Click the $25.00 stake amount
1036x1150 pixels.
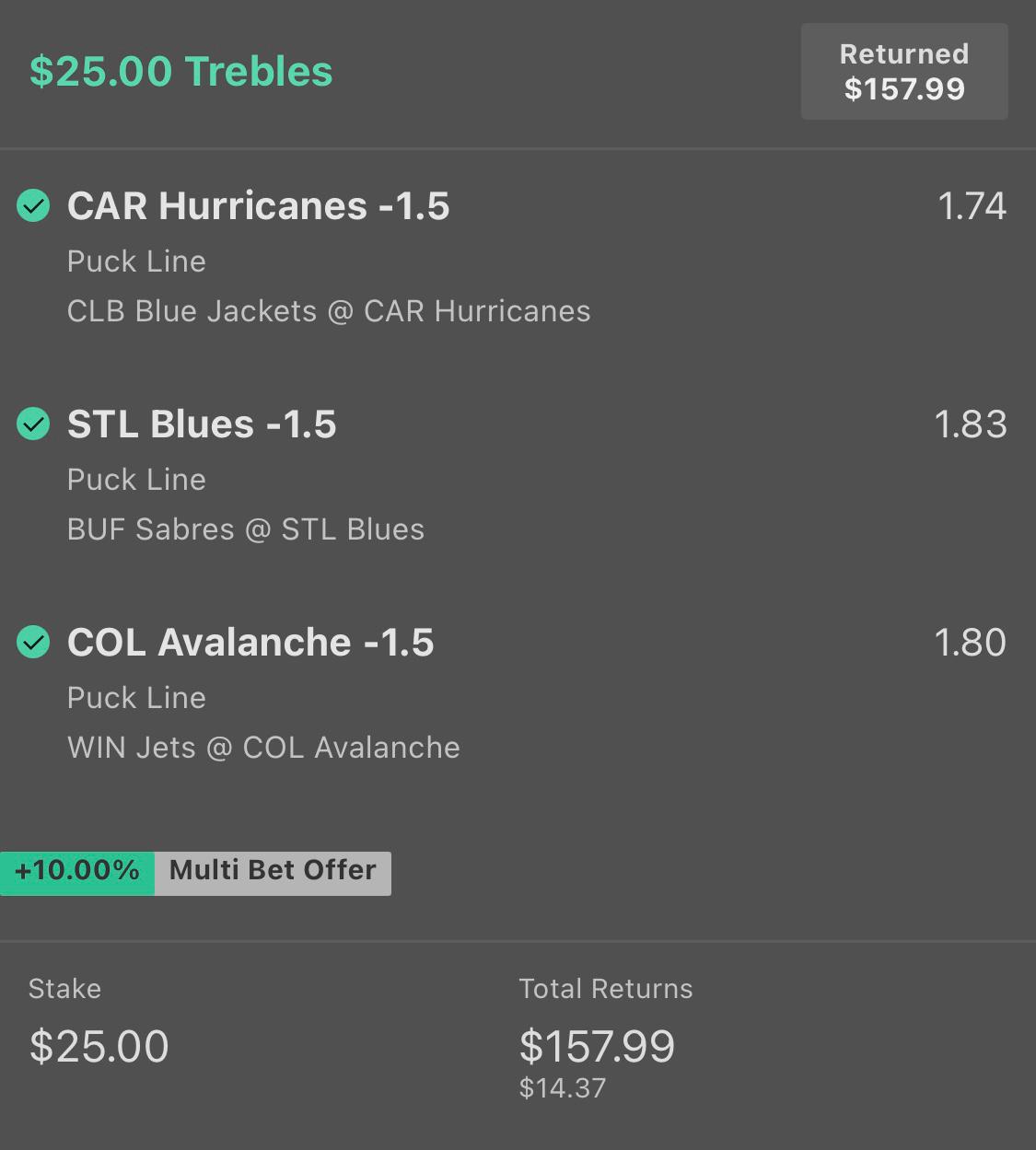pyautogui.click(x=99, y=1047)
